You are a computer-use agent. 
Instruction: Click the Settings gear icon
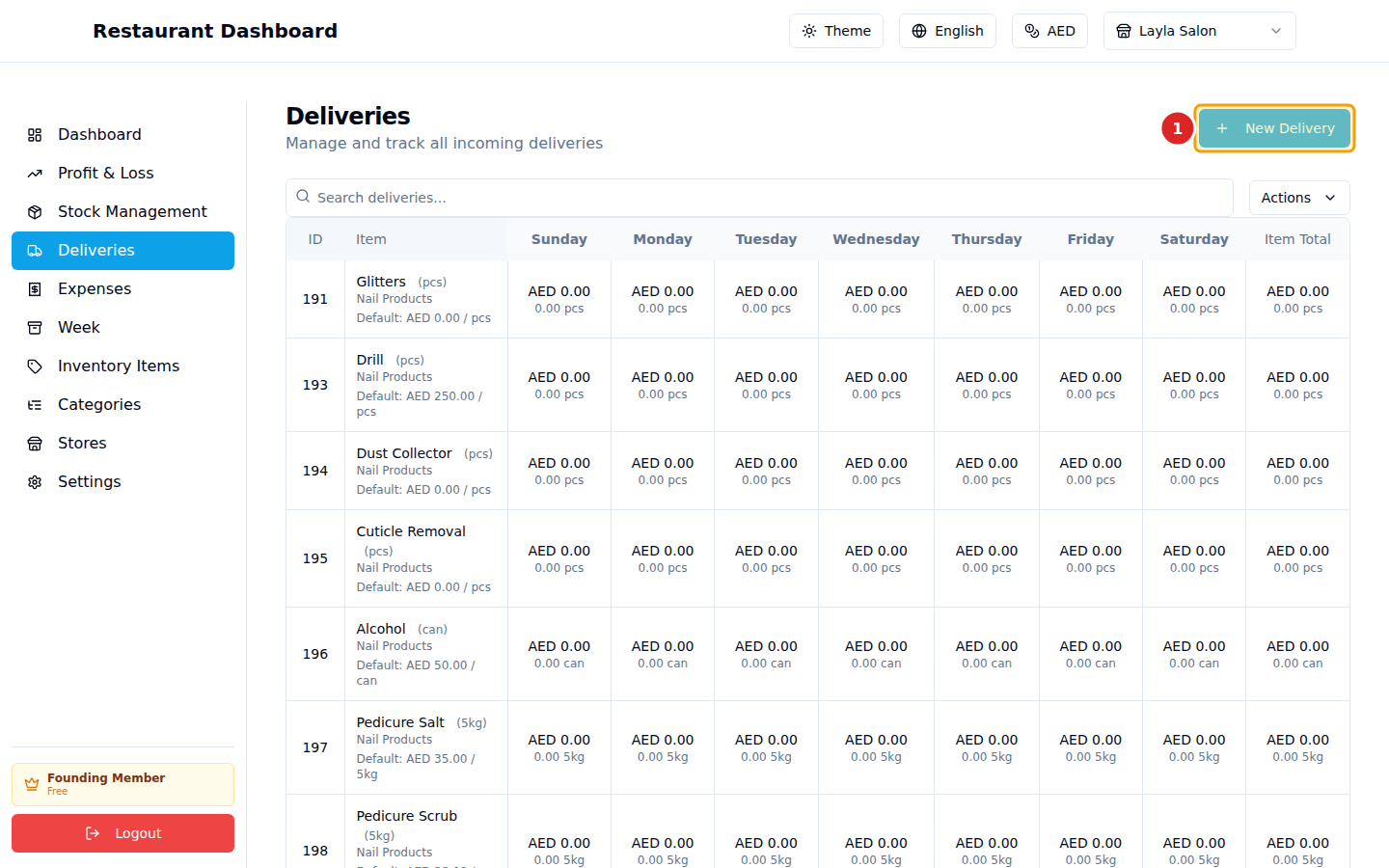tap(35, 482)
